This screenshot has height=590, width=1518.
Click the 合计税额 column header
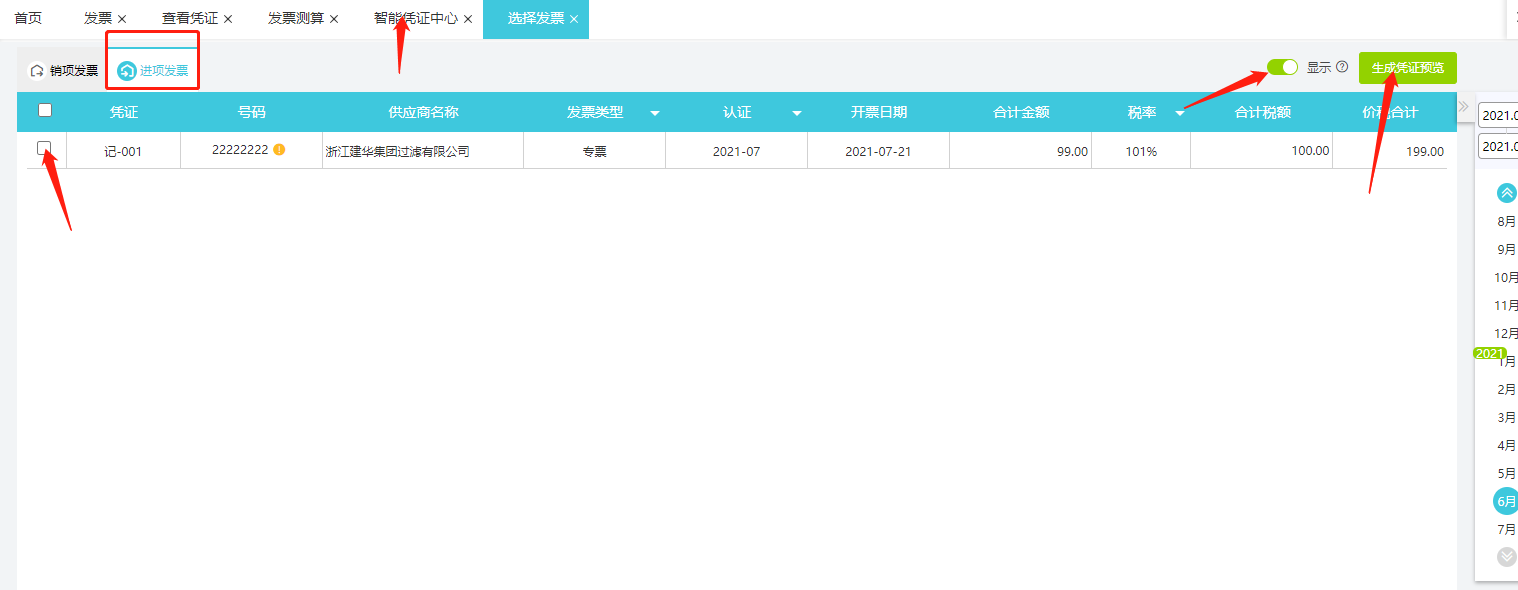tap(1262, 112)
